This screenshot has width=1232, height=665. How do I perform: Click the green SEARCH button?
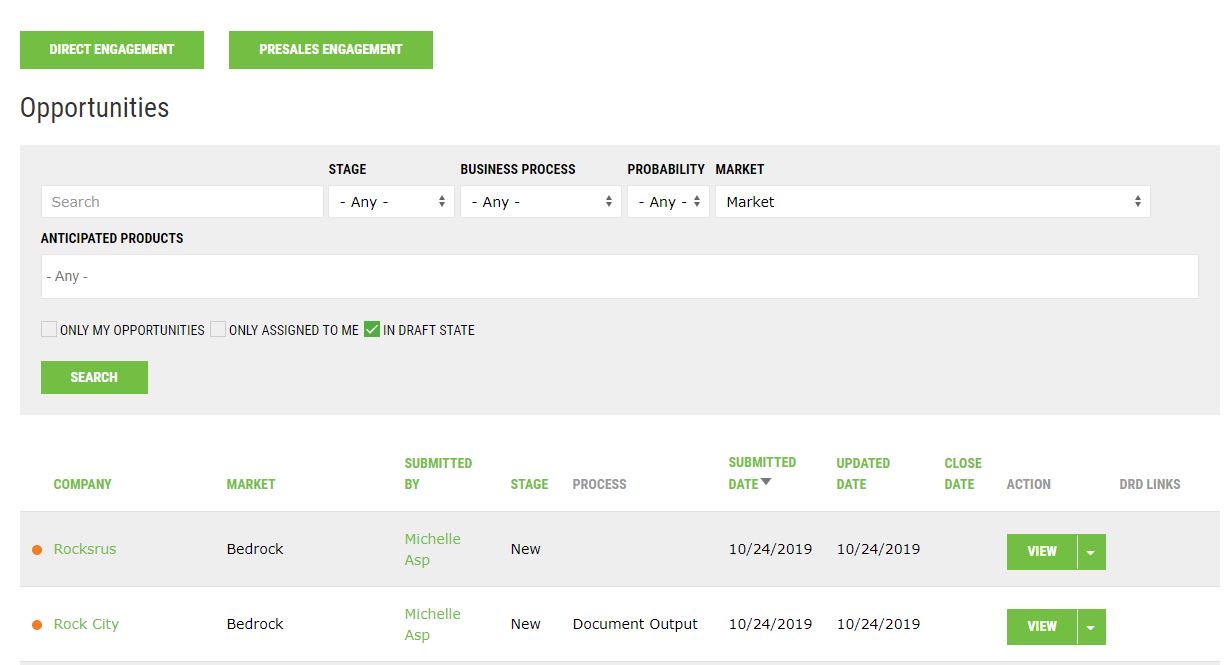point(93,377)
